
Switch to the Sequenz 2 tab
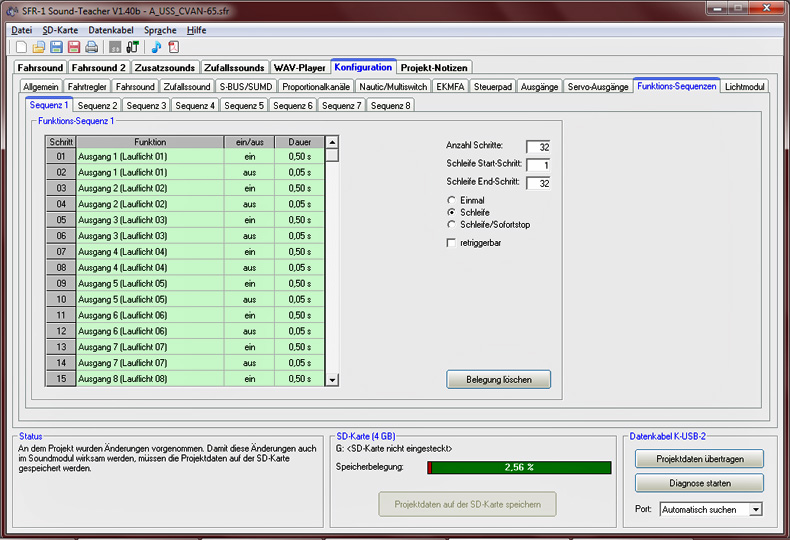(x=97, y=105)
